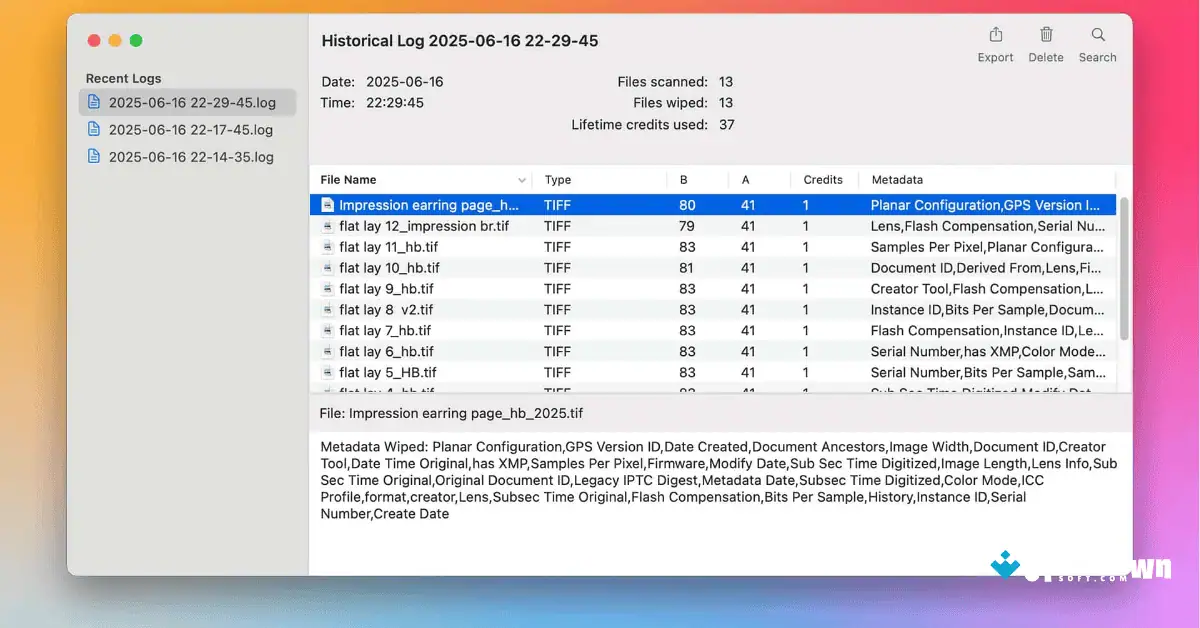Click the Delete trash icon
This screenshot has height=628, width=1200.
1046,40
